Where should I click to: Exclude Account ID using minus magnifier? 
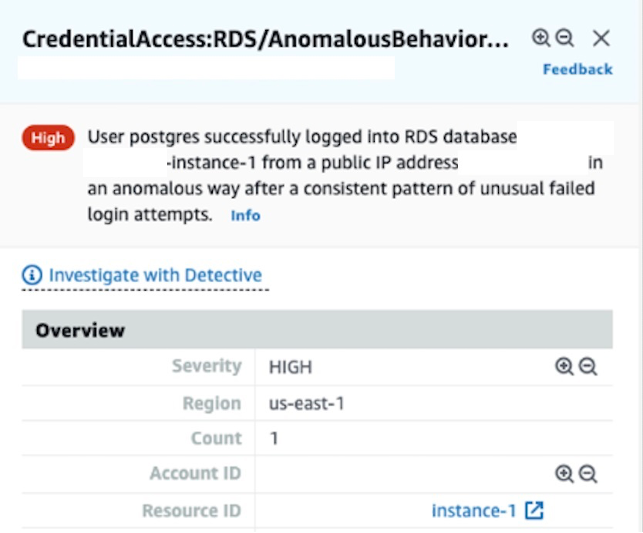point(588,474)
